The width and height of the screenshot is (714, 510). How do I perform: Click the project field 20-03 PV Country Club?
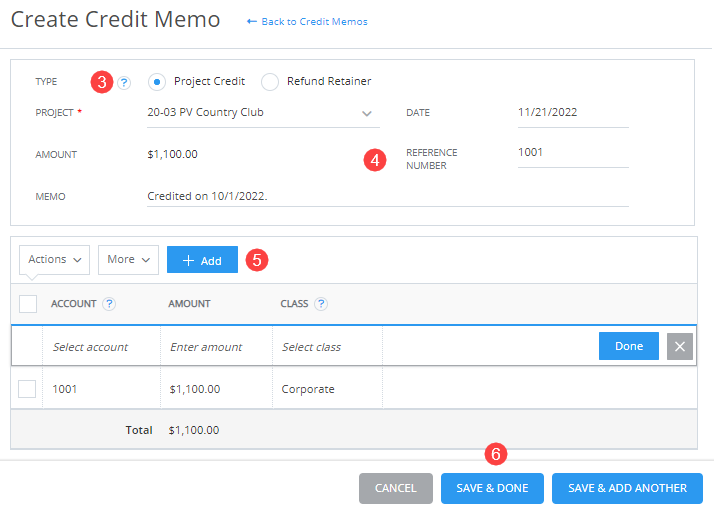(263, 113)
